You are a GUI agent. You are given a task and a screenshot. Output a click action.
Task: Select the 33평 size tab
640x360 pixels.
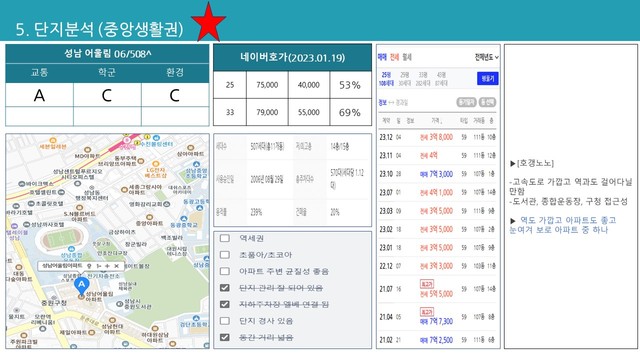[x=423, y=79]
